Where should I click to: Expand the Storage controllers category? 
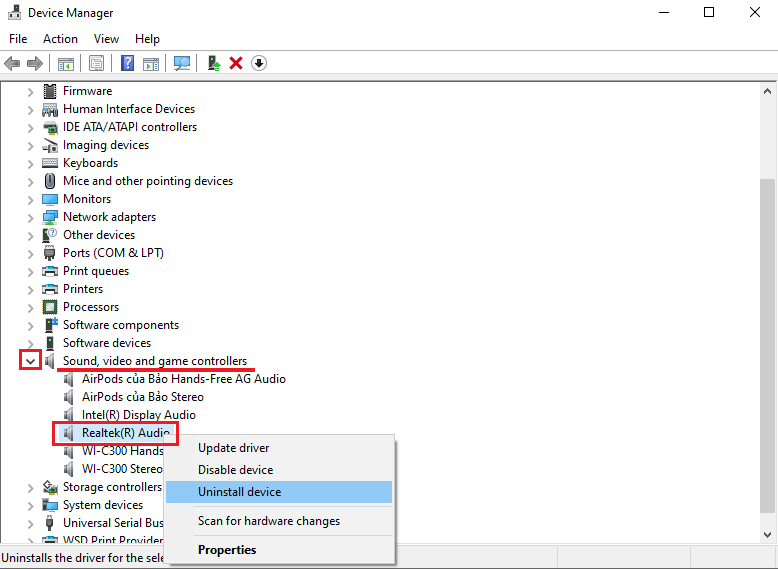30,488
